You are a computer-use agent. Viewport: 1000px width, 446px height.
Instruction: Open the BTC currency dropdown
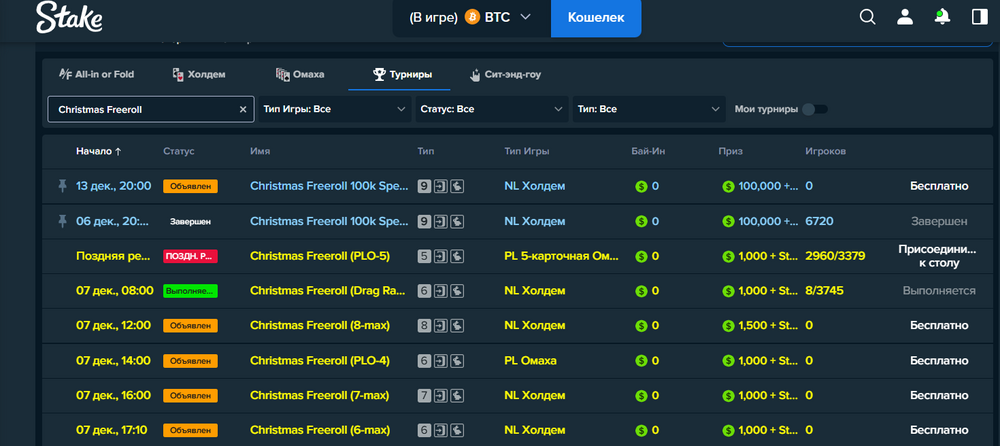[471, 18]
